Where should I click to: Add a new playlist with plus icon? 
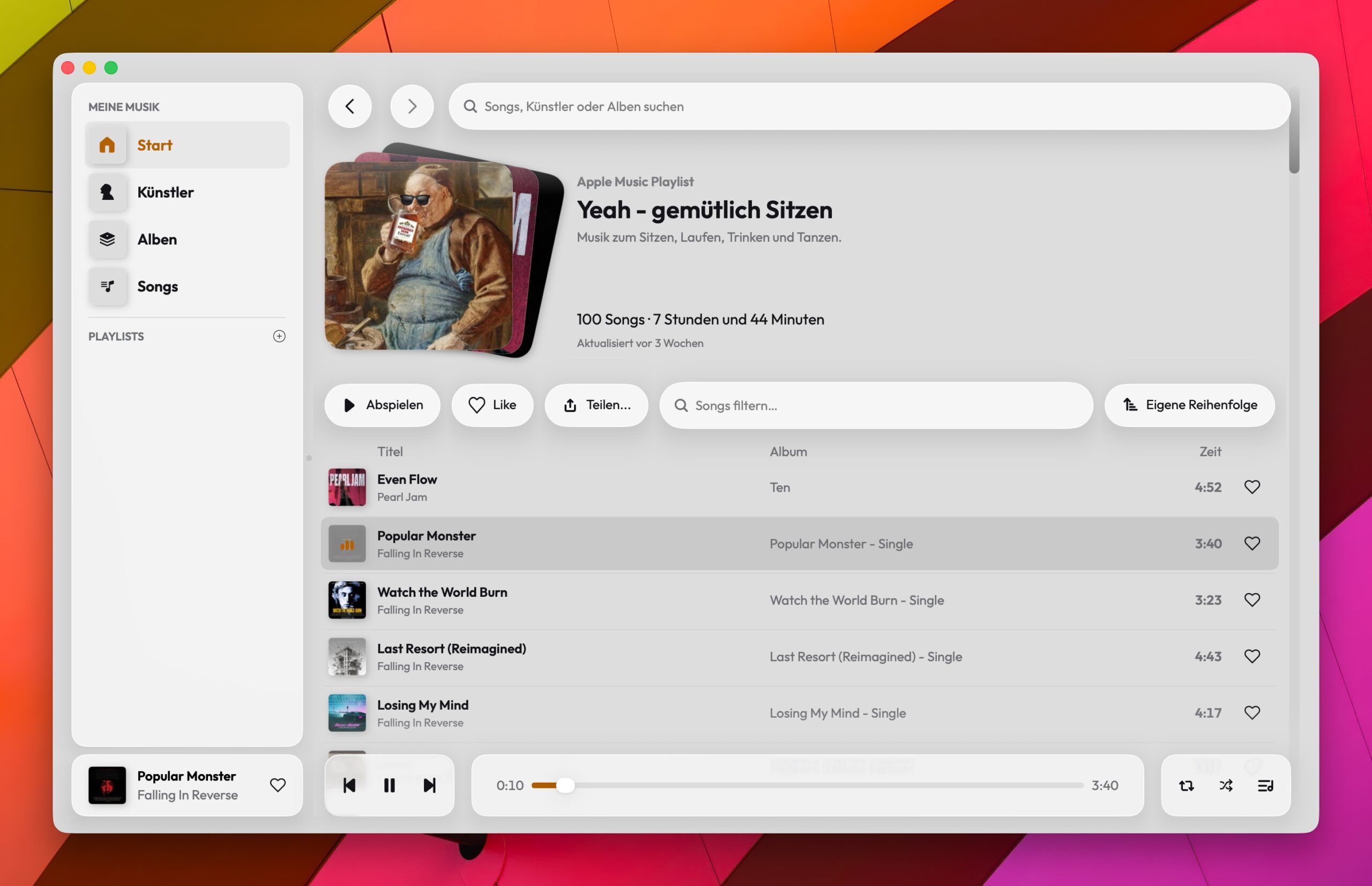tap(279, 336)
